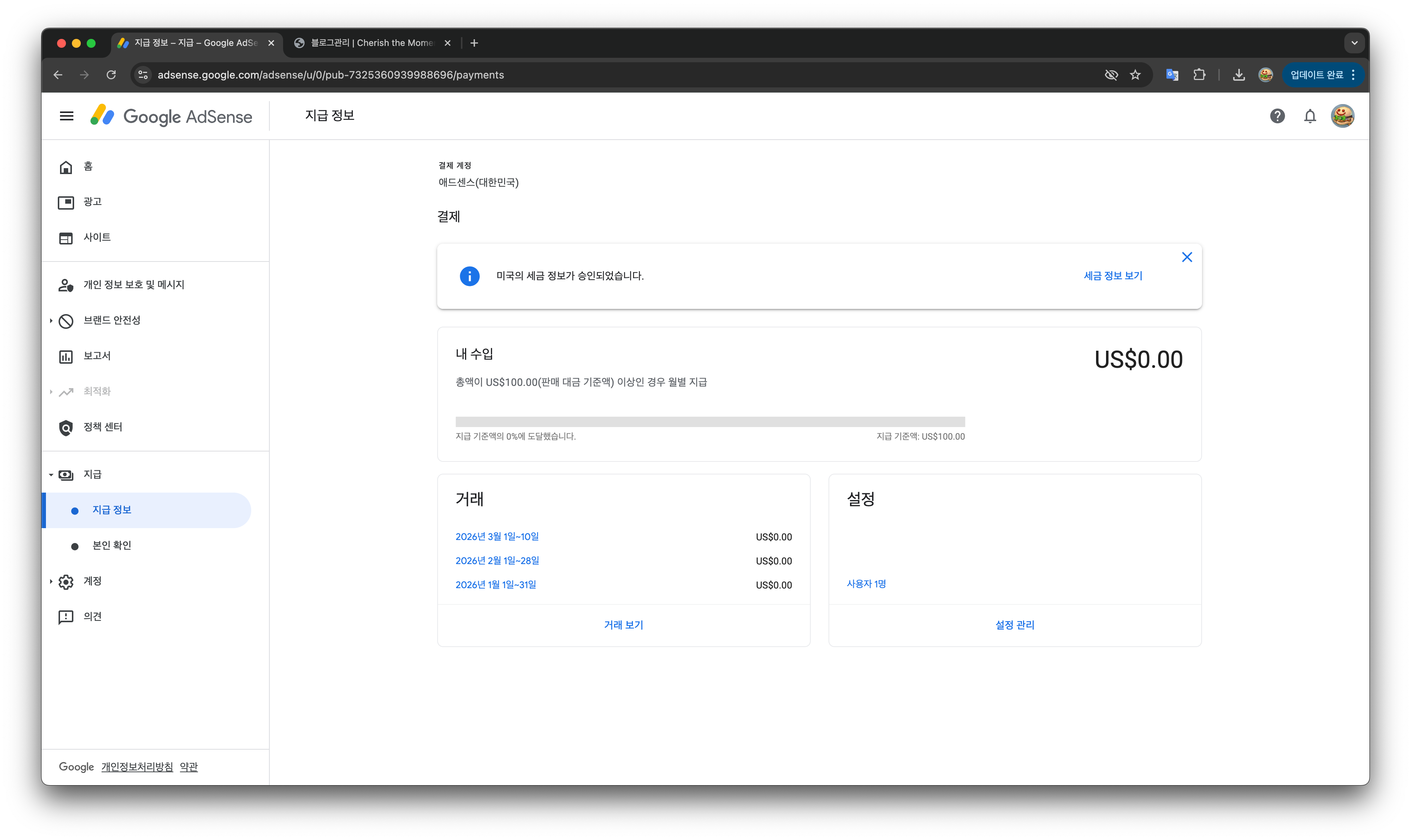Click the payment threshold progress bar
This screenshot has height=840, width=1411.
(710, 422)
